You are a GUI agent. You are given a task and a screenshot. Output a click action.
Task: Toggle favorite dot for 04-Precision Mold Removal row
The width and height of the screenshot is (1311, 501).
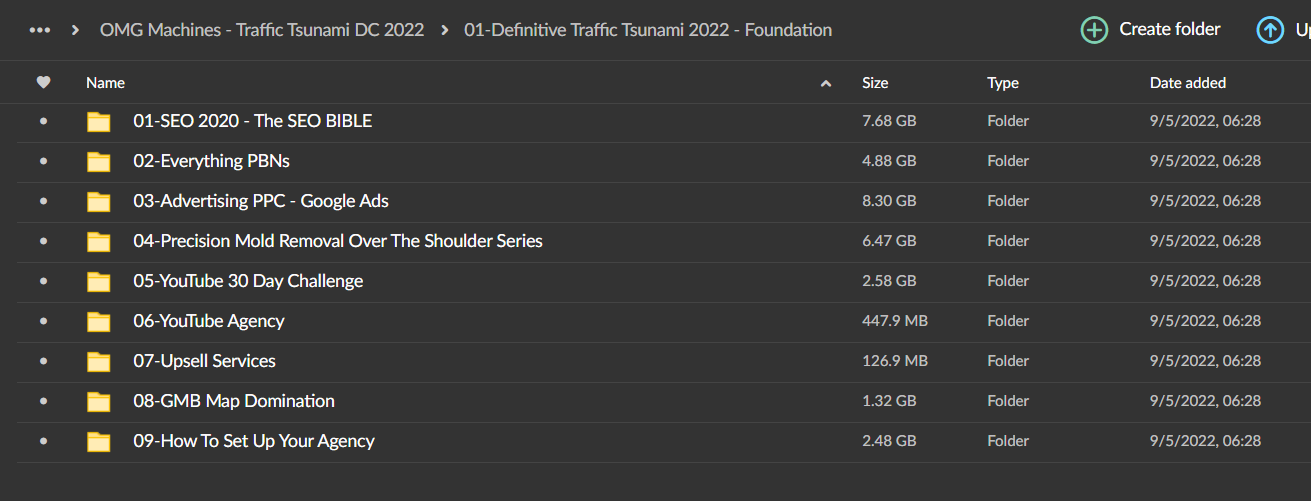click(43, 241)
